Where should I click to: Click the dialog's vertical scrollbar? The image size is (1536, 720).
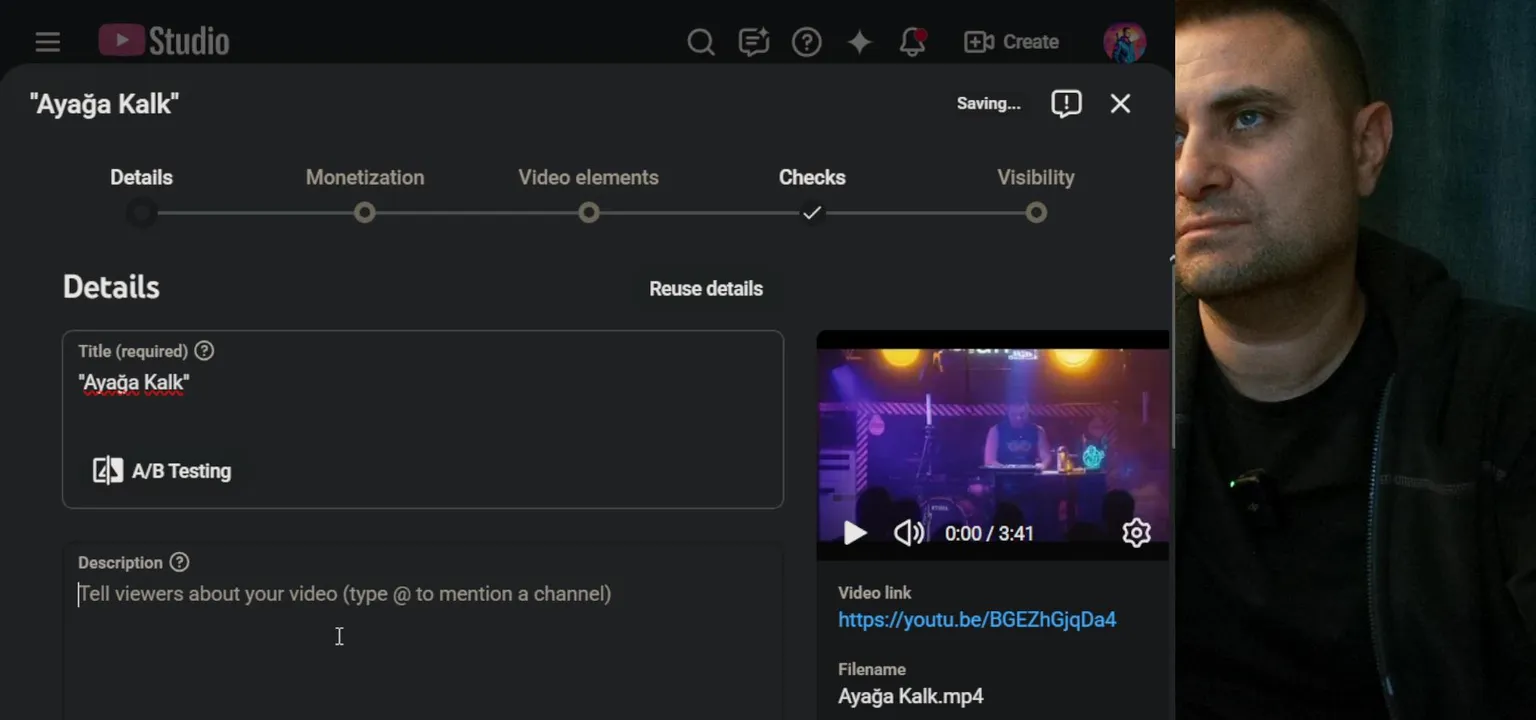click(x=1172, y=355)
